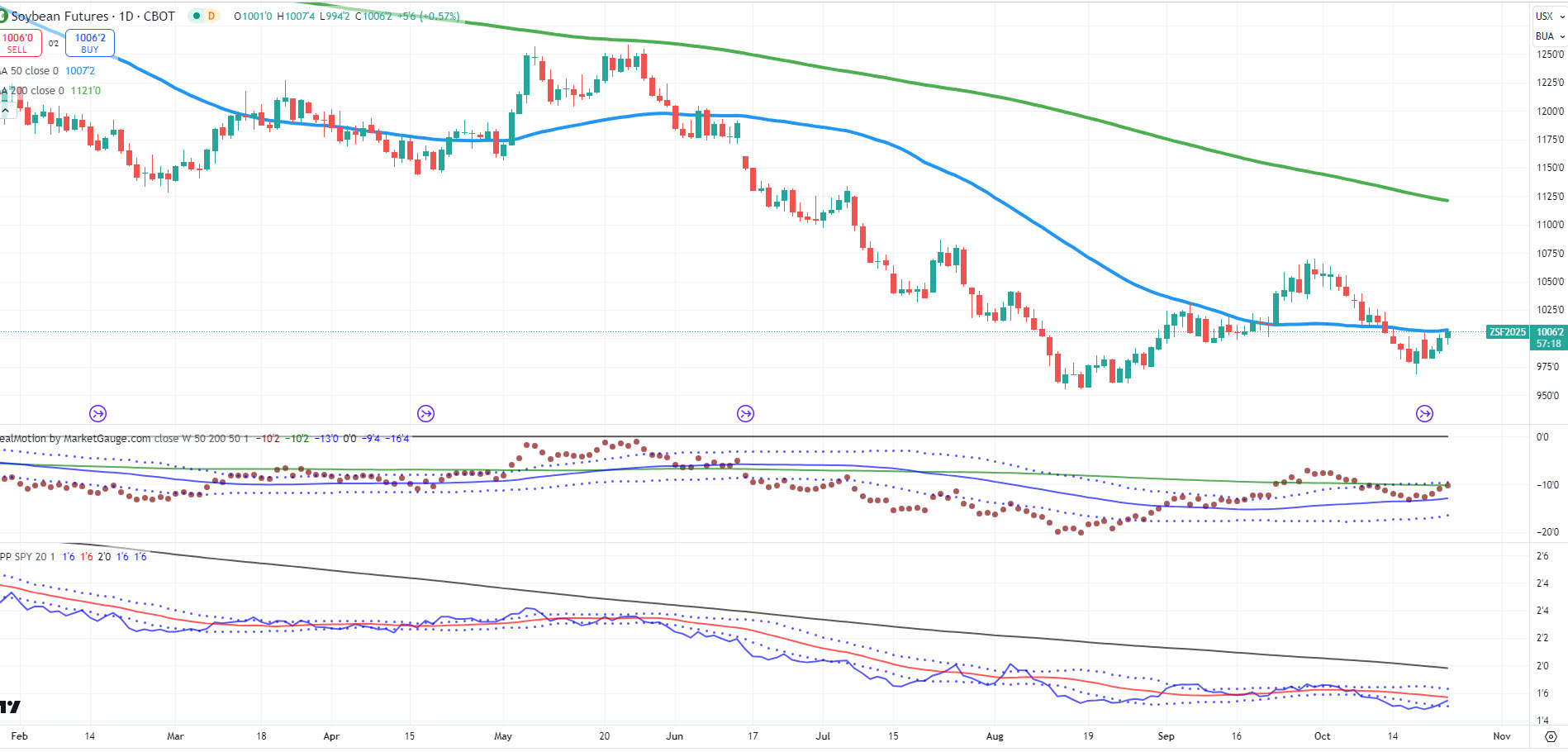This screenshot has height=752, width=1568.
Task: Click the Aug label on time axis
Action: click(995, 736)
